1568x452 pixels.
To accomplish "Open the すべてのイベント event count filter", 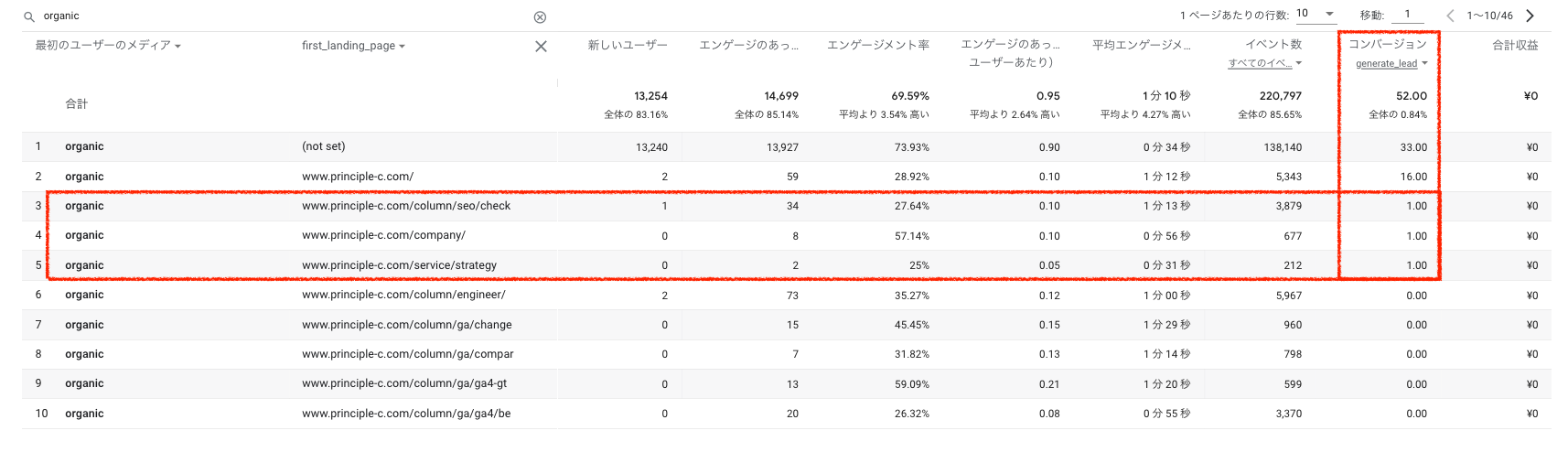I will coord(1265,64).
